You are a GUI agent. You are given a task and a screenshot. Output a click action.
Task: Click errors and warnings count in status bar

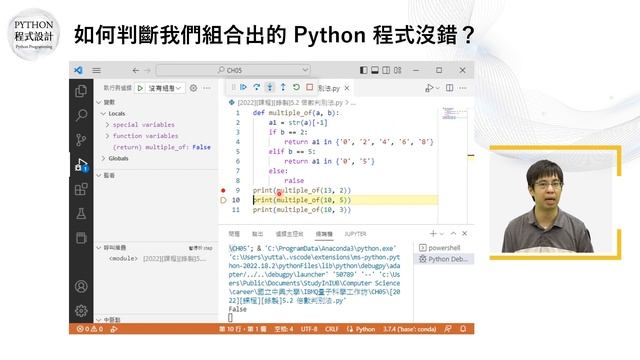[90, 329]
